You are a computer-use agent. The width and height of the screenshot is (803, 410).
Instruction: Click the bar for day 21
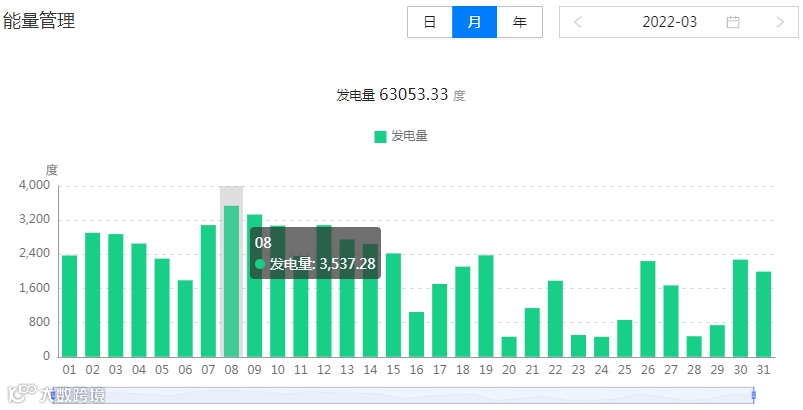(532, 332)
